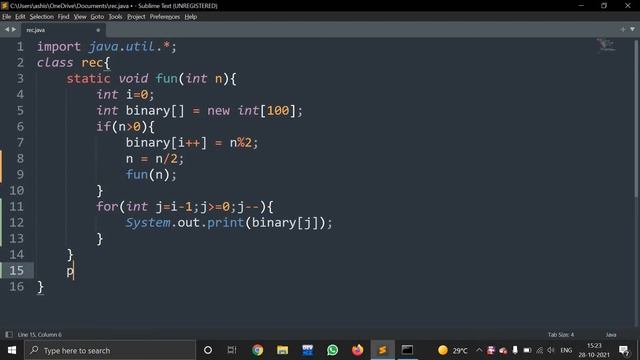The height and width of the screenshot is (360, 640).
Task: Click on the class rec declaration
Action: [73, 63]
